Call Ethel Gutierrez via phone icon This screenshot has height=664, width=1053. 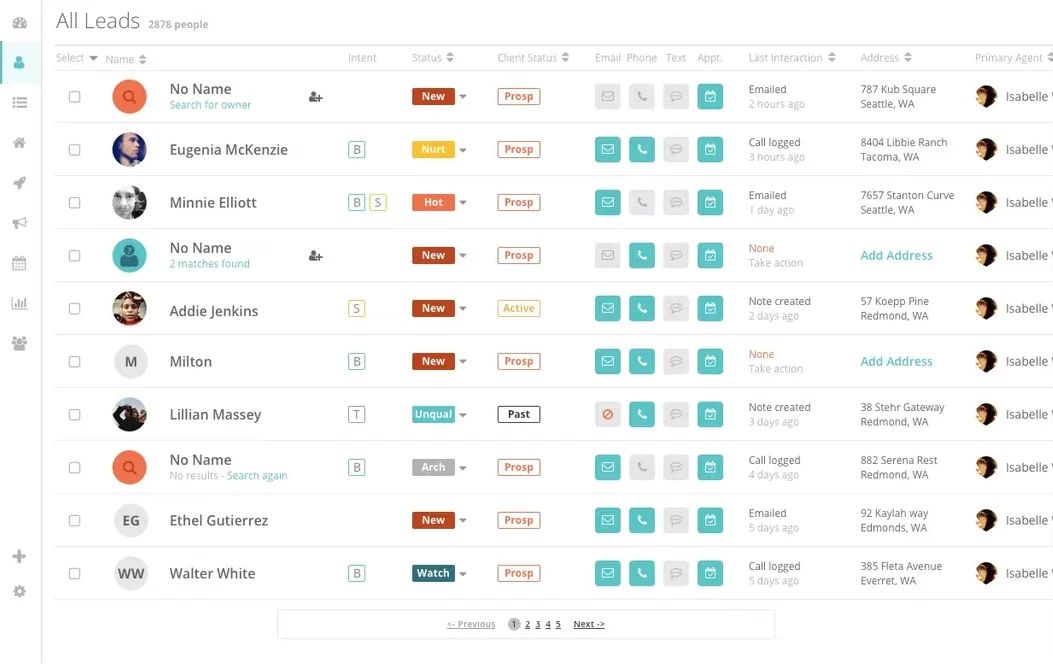[x=642, y=520]
